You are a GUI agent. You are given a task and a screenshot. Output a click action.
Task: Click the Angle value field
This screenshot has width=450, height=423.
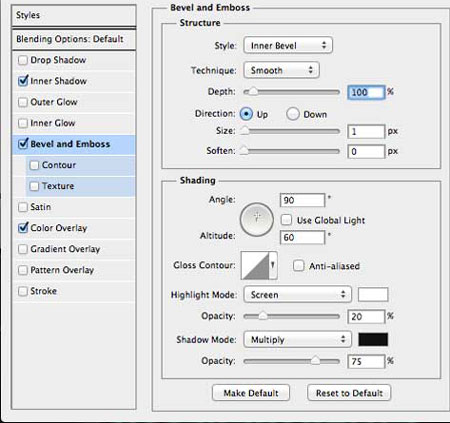[302, 200]
